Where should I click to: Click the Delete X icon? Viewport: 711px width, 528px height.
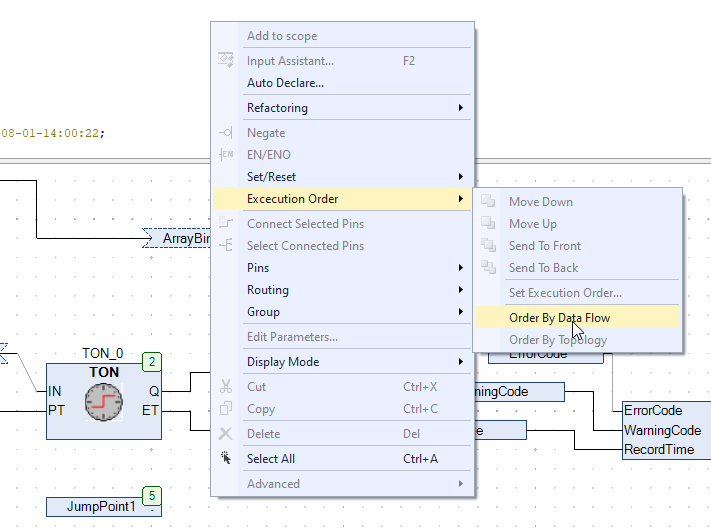[225, 434]
